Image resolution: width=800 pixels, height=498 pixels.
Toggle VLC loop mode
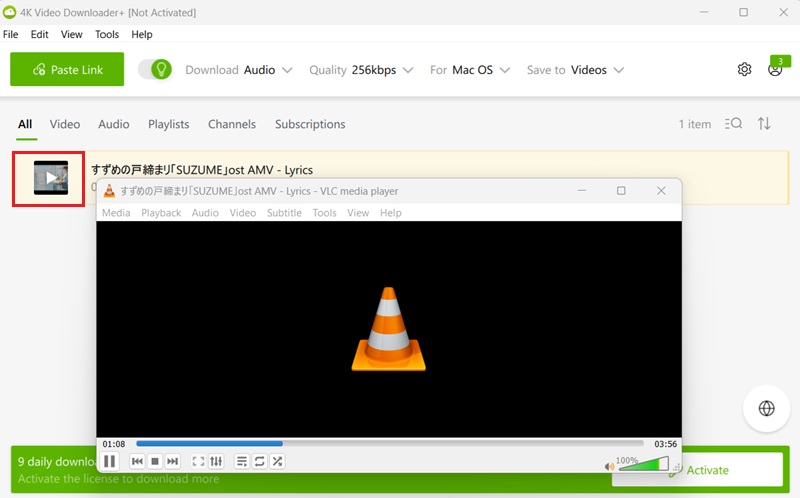pyautogui.click(x=260, y=461)
